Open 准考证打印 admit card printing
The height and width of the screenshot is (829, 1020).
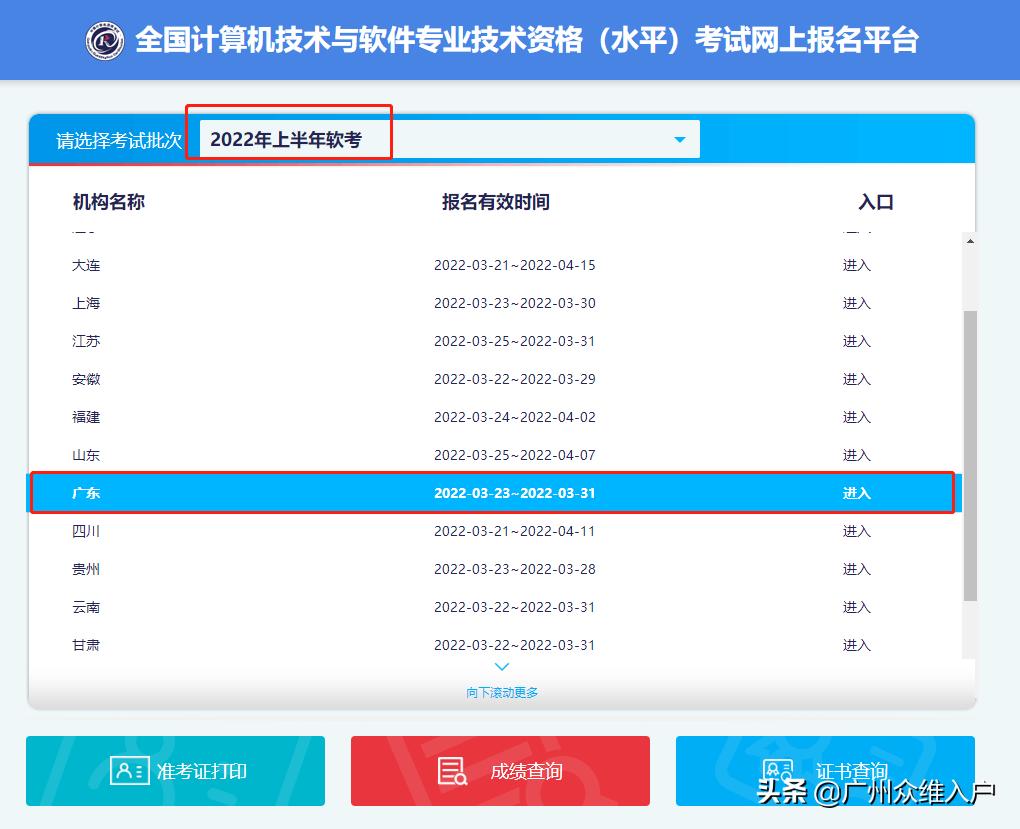tap(175, 771)
